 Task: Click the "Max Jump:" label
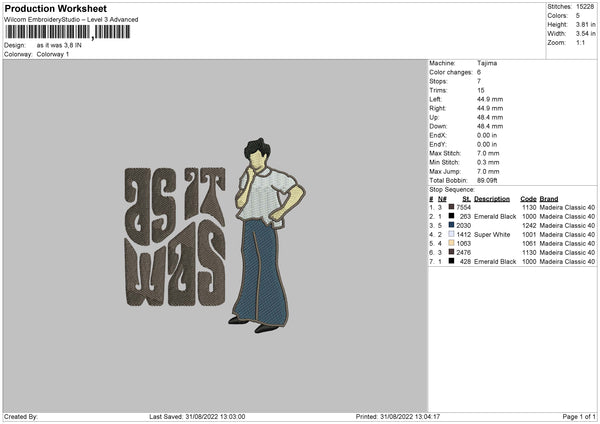point(445,171)
